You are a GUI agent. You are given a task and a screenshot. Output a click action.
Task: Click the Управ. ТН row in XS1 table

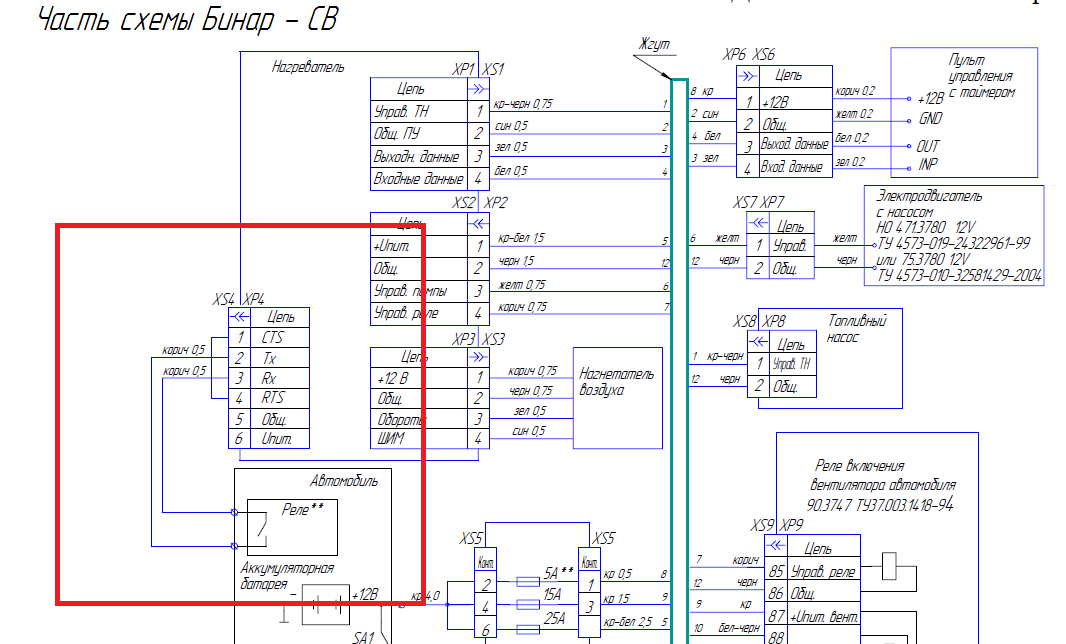point(430,112)
